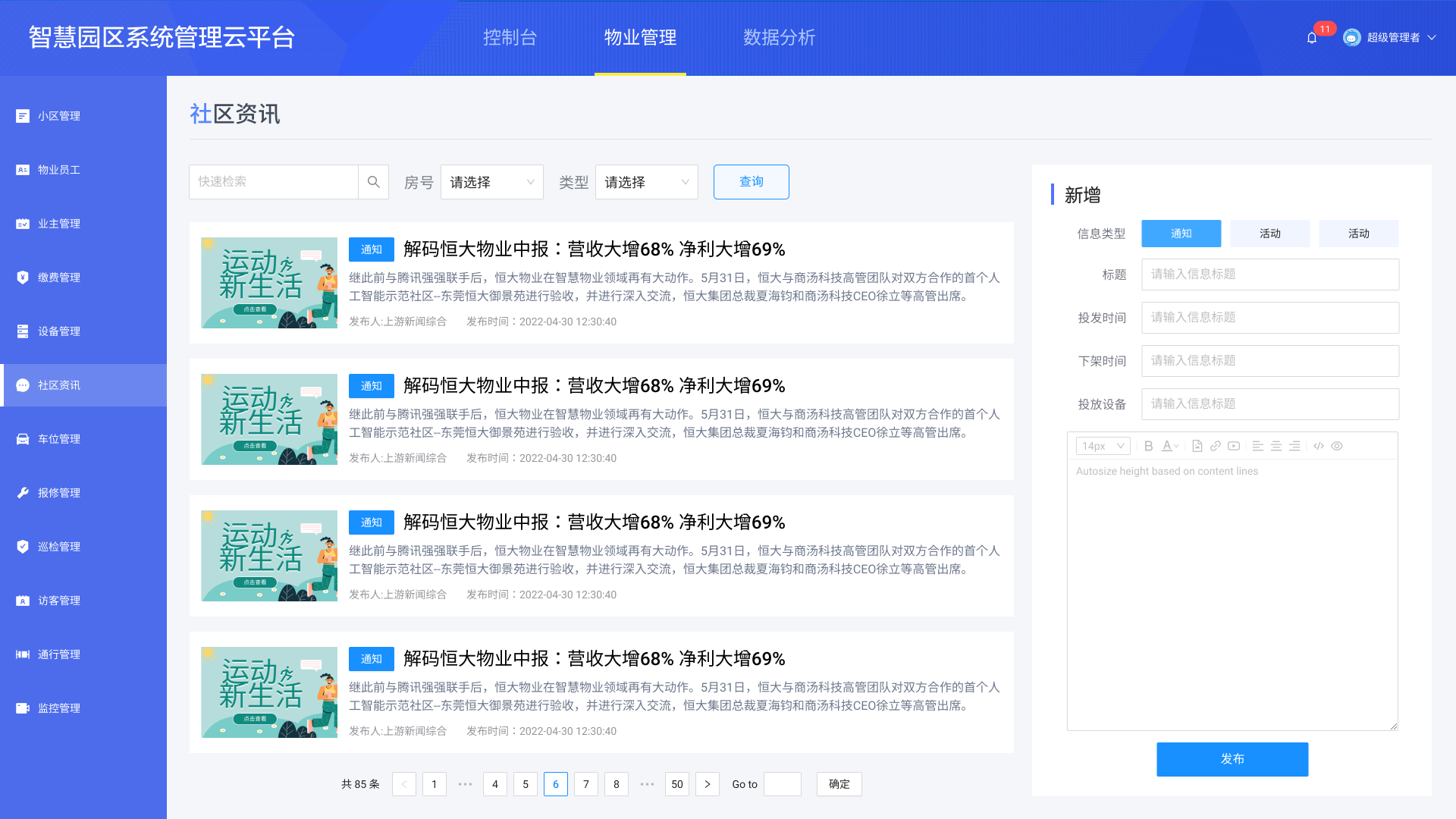Click the quick search magnifier icon

[373, 182]
